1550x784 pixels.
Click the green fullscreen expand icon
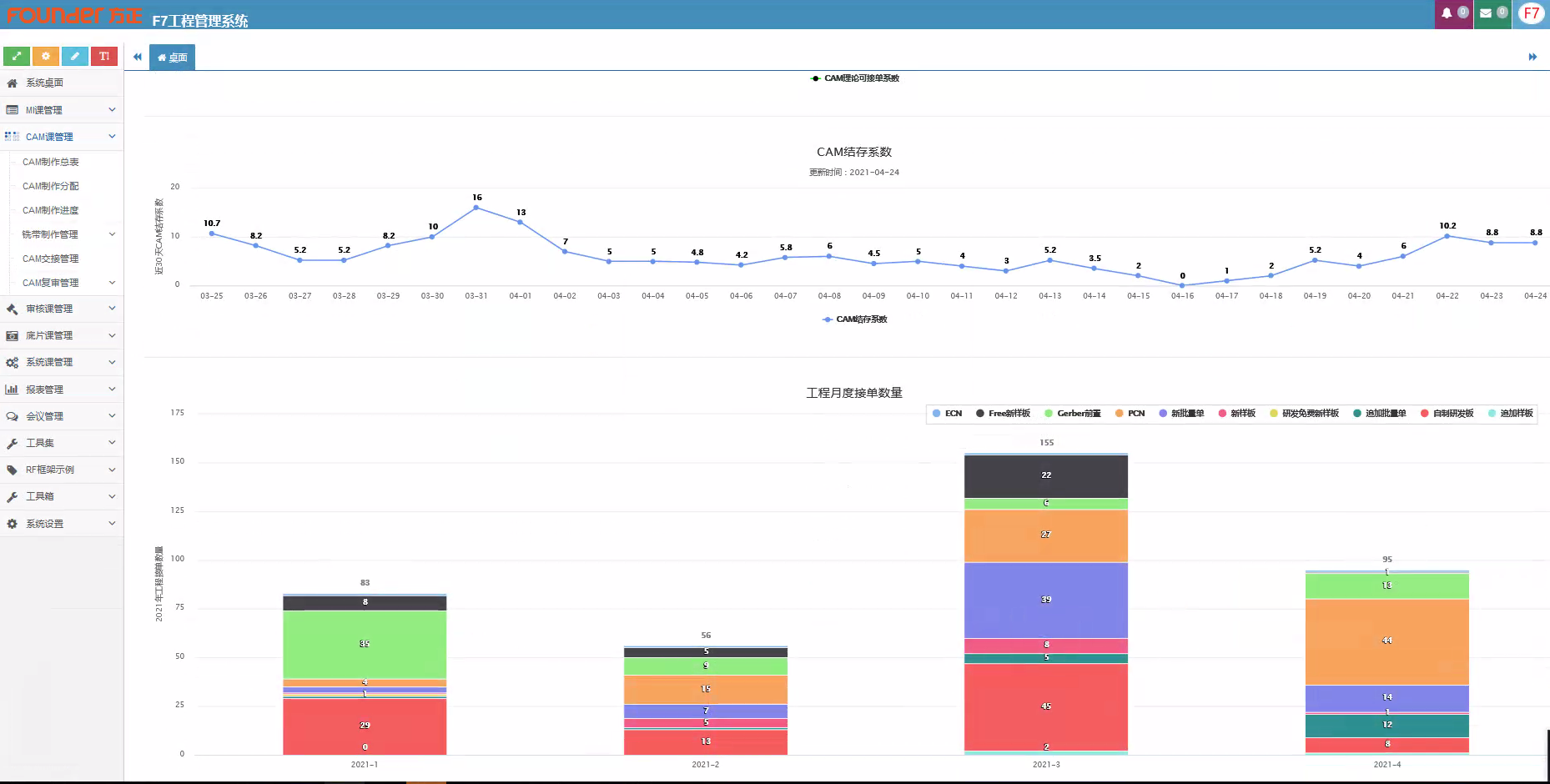[x=17, y=56]
